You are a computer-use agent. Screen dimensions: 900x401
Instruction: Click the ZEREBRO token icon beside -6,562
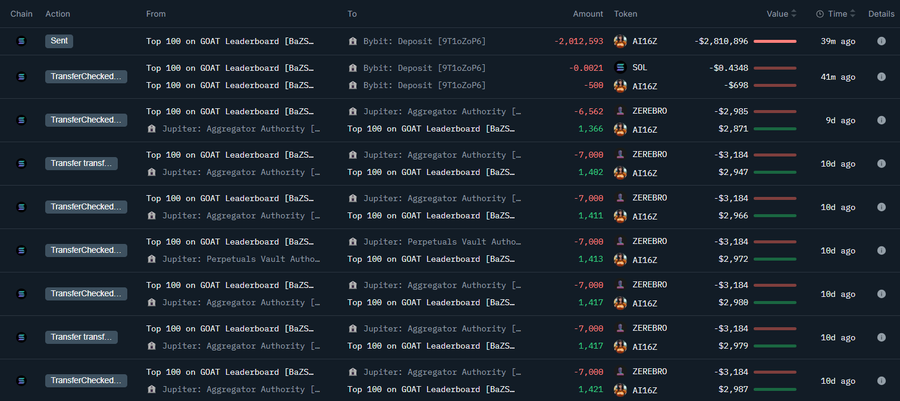pos(620,111)
